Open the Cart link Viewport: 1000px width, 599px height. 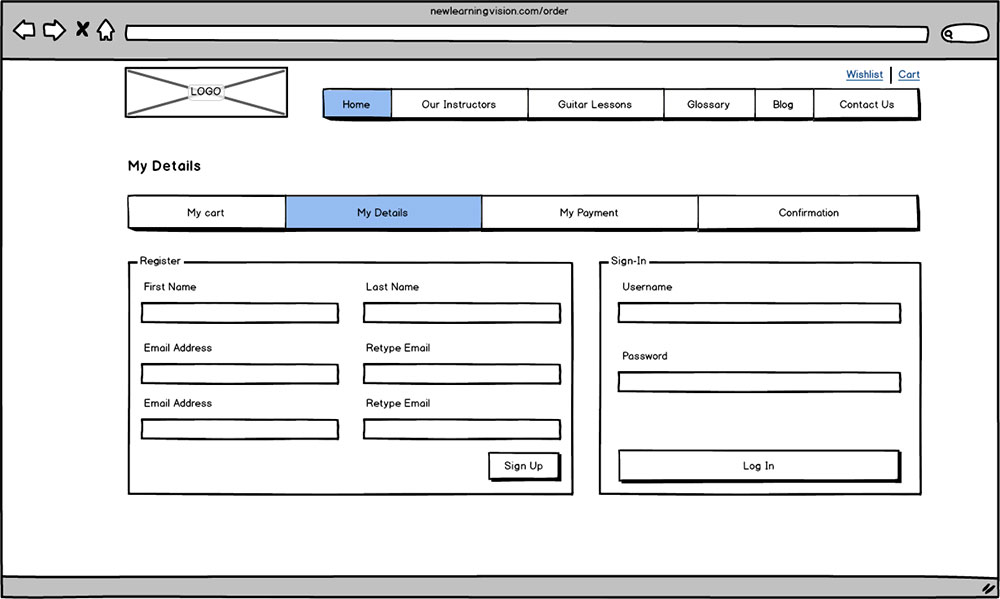click(x=909, y=75)
